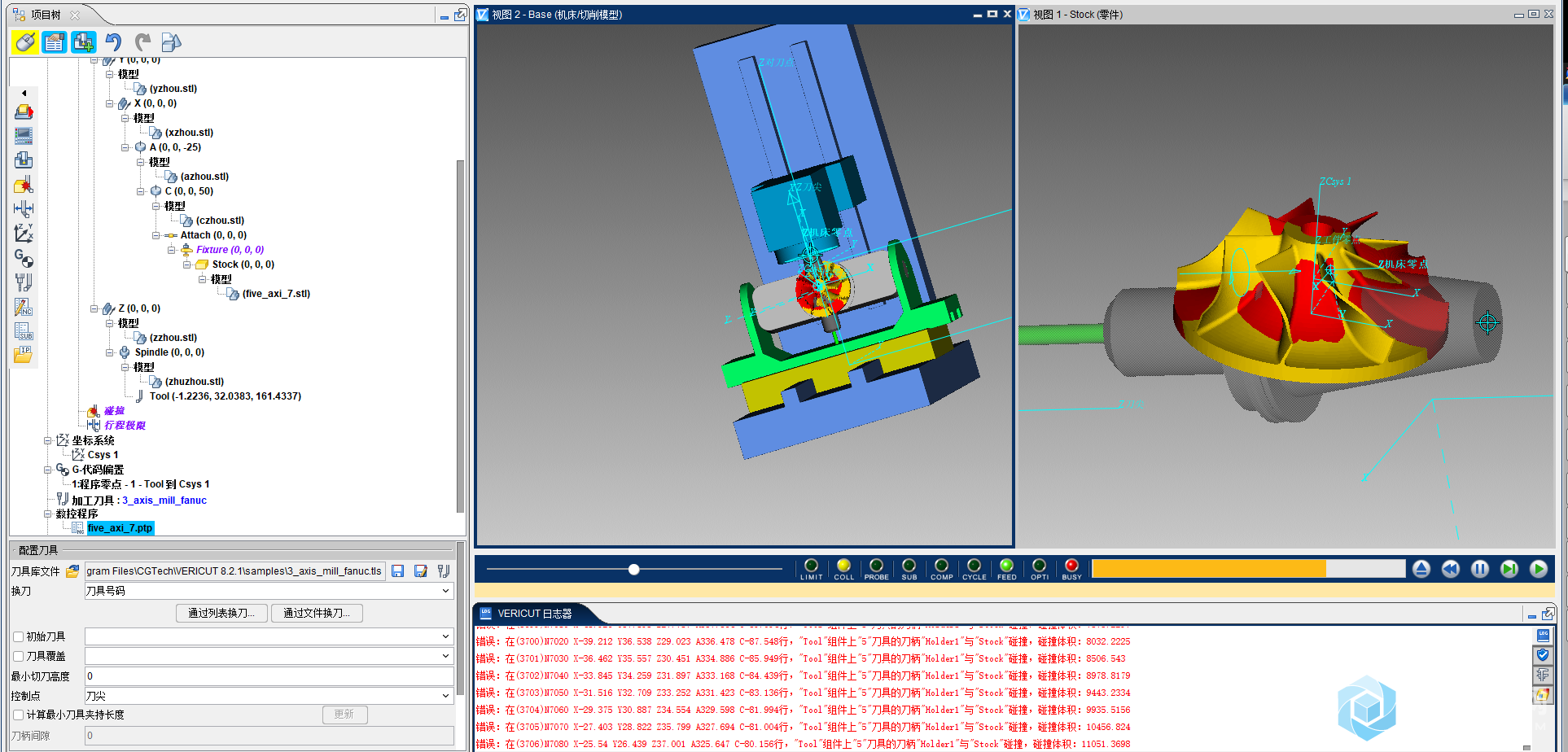Image resolution: width=1568 pixels, height=752 pixels.
Task: Click the CNC control icon in the left sidebar
Action: click(x=24, y=136)
